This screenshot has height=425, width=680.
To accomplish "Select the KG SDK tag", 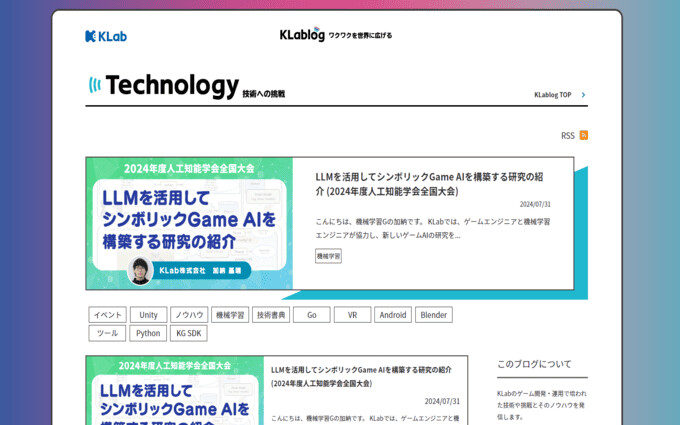I will 189,333.
